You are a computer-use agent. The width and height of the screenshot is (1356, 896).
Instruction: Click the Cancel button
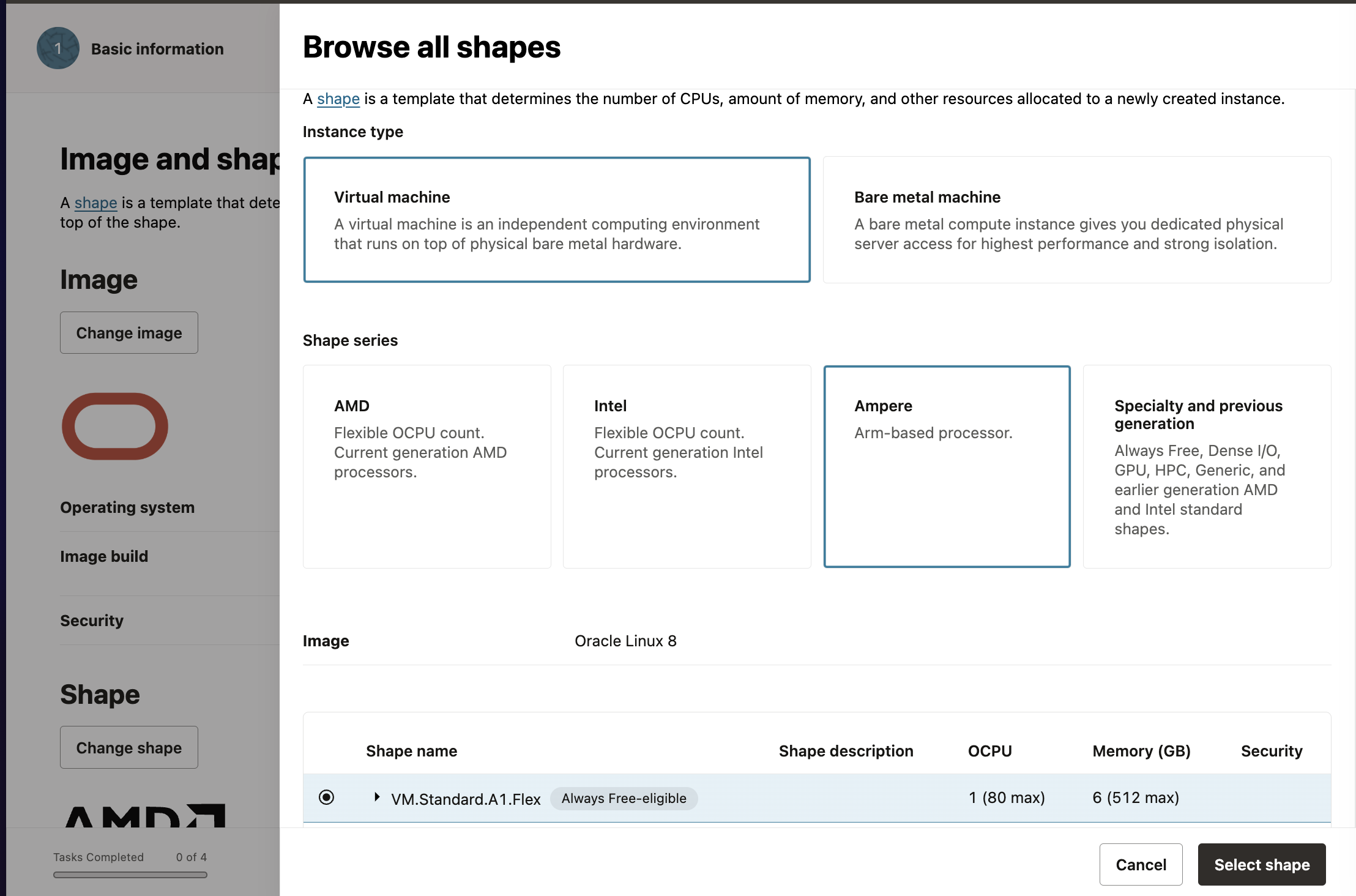tap(1141, 864)
